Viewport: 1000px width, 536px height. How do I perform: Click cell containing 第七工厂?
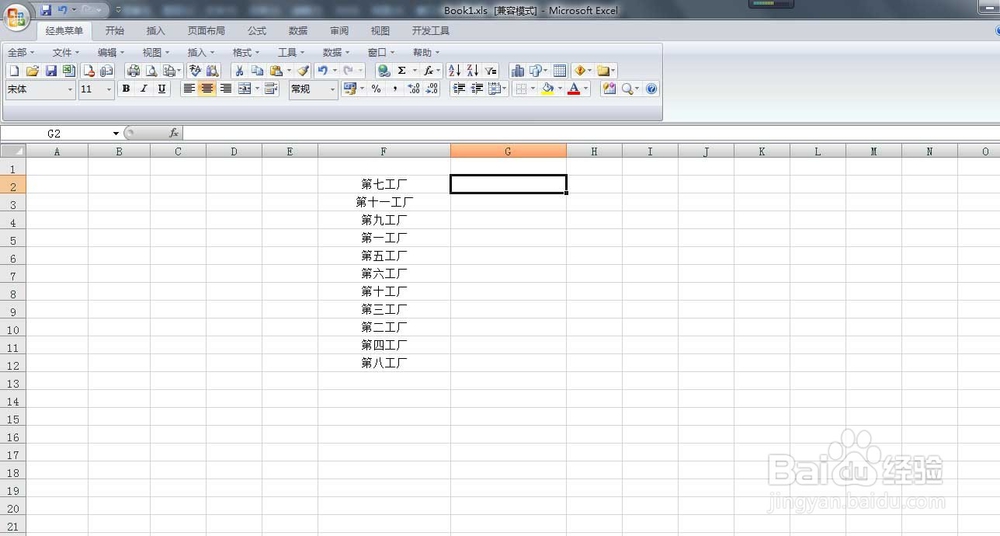(x=384, y=184)
